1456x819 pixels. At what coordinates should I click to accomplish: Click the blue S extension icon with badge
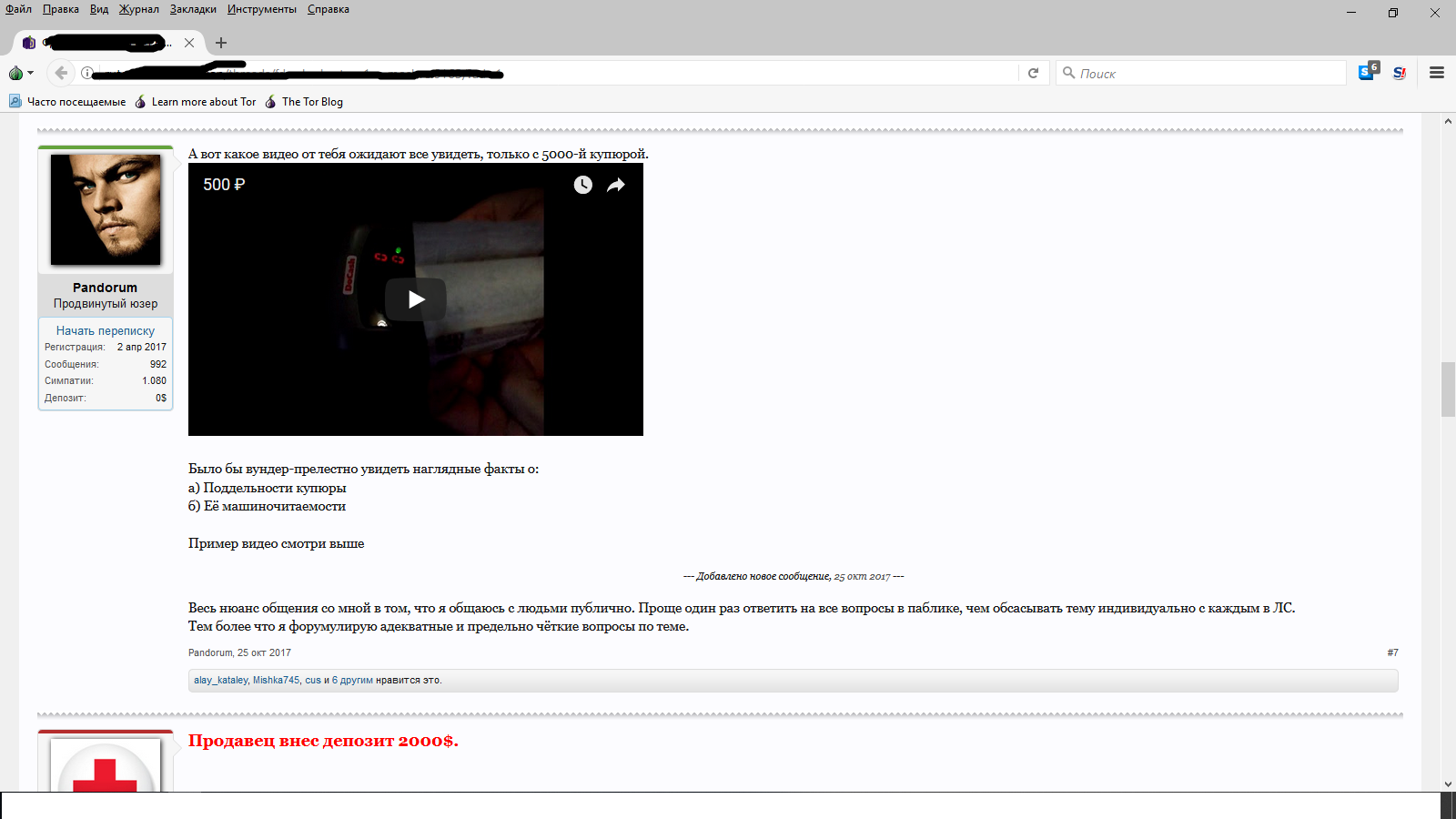[x=1368, y=72]
